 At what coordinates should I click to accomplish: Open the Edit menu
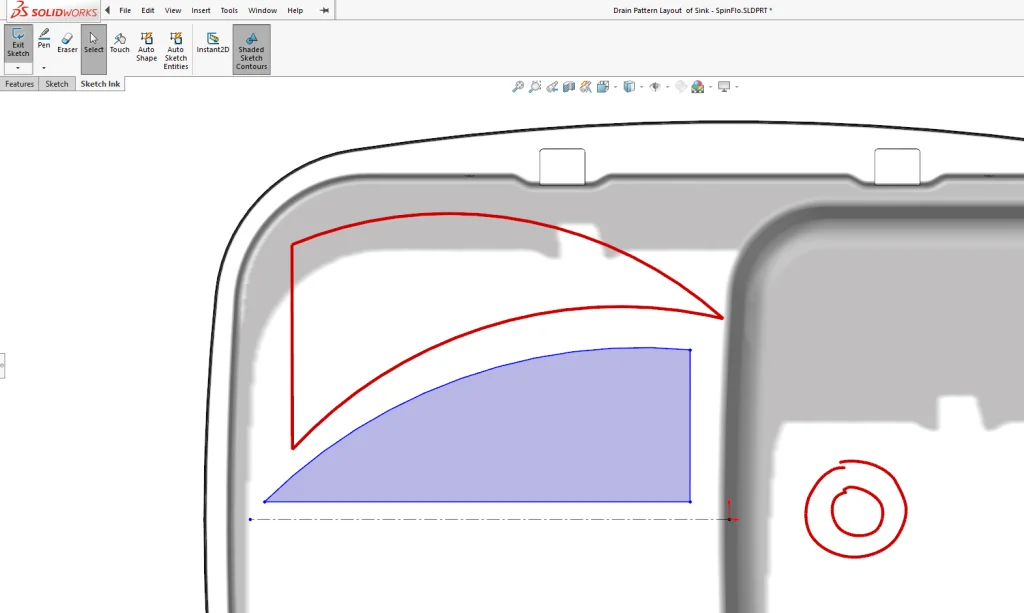(x=148, y=10)
